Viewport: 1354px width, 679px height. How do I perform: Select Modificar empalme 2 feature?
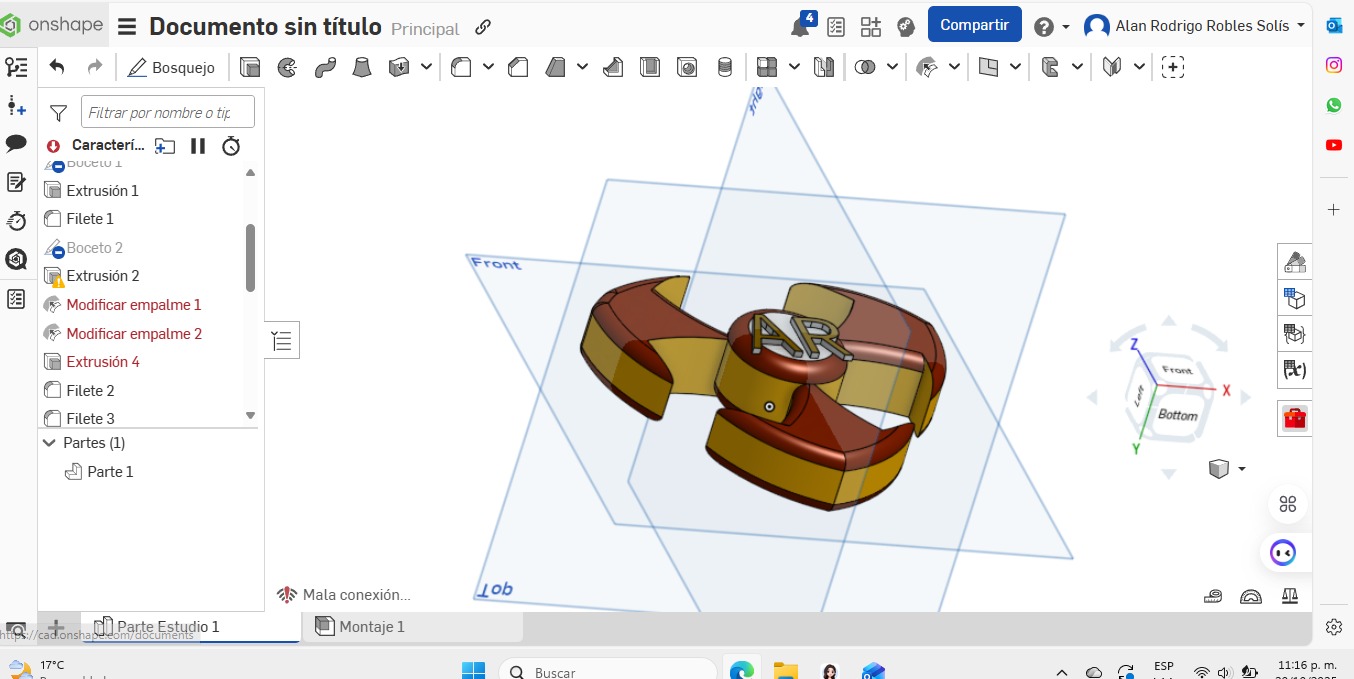click(134, 333)
